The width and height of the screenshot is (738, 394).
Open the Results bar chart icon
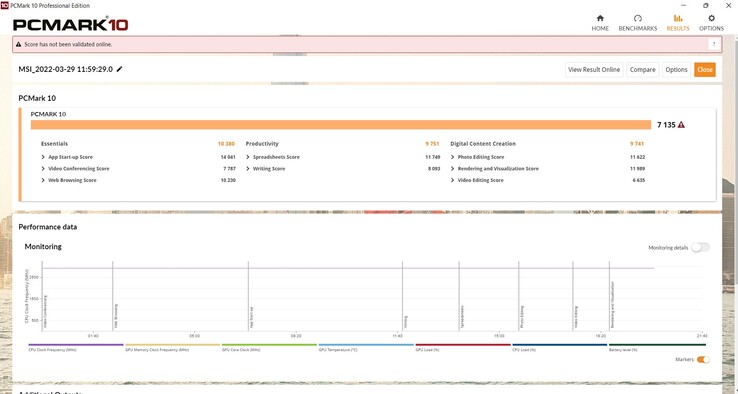(x=678, y=18)
